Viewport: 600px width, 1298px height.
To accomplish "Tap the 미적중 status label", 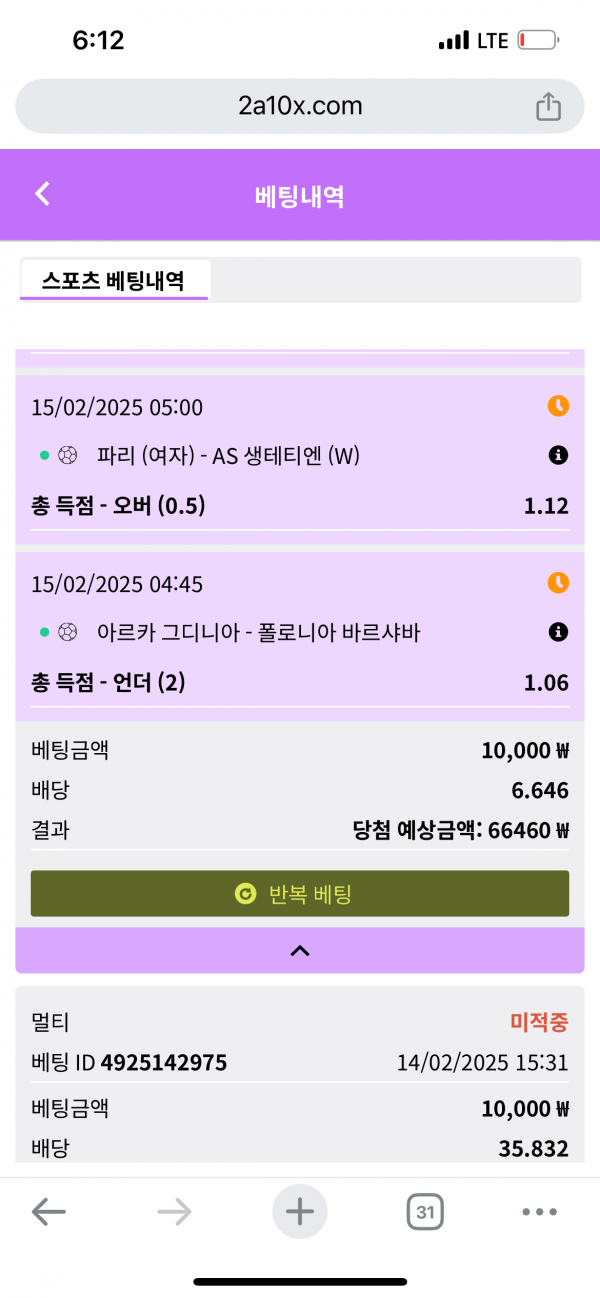I will (x=539, y=1022).
